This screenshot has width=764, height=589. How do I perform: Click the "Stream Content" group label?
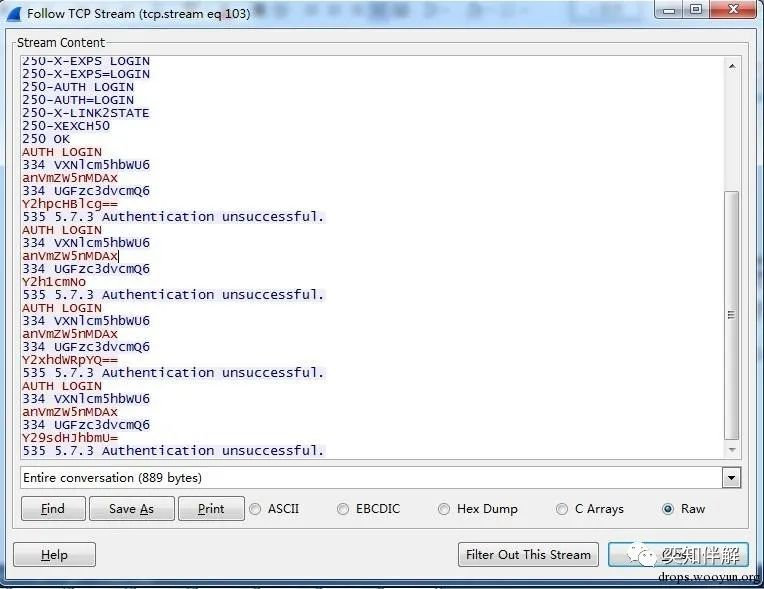61,43
